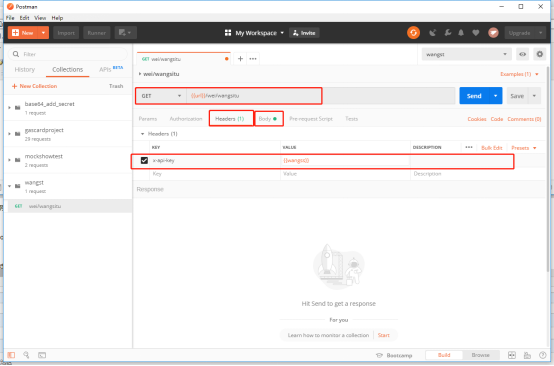Click the New Collection link
The height and width of the screenshot is (366, 554).
coord(35,86)
